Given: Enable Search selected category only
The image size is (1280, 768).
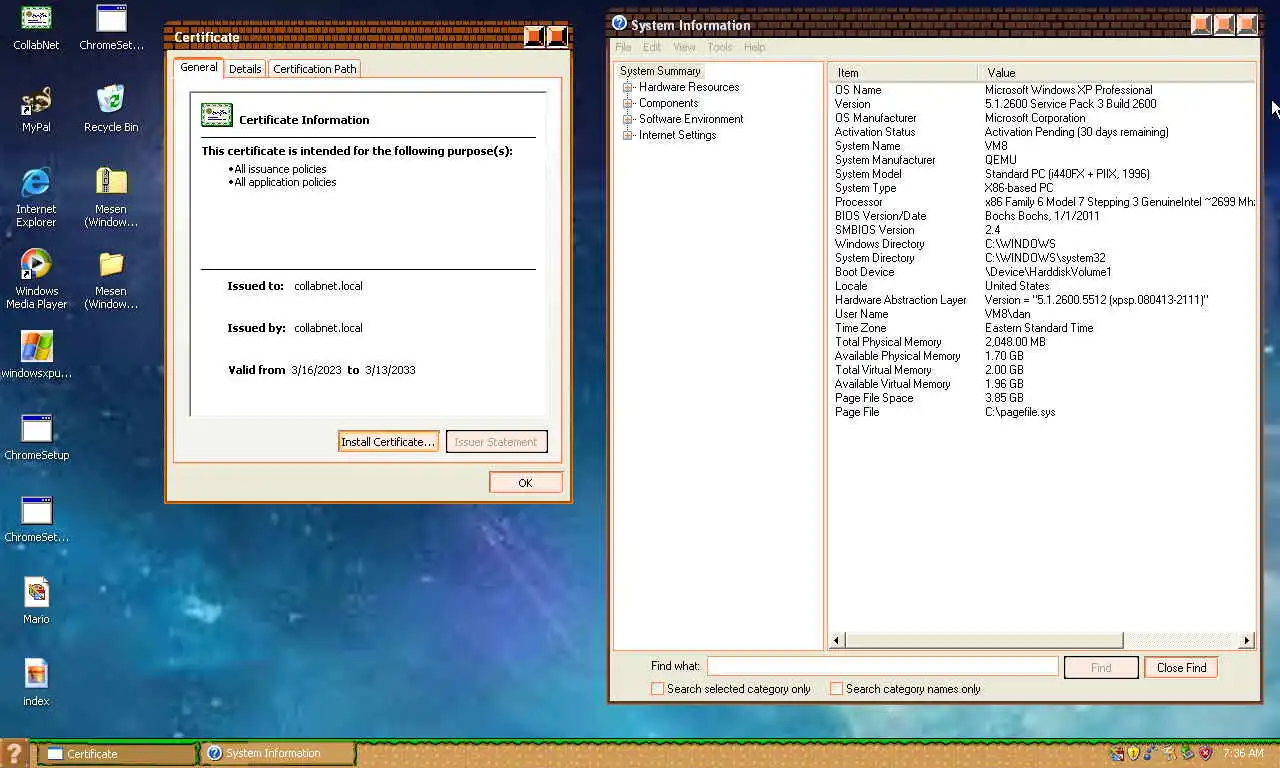Looking at the screenshot, I should point(657,688).
